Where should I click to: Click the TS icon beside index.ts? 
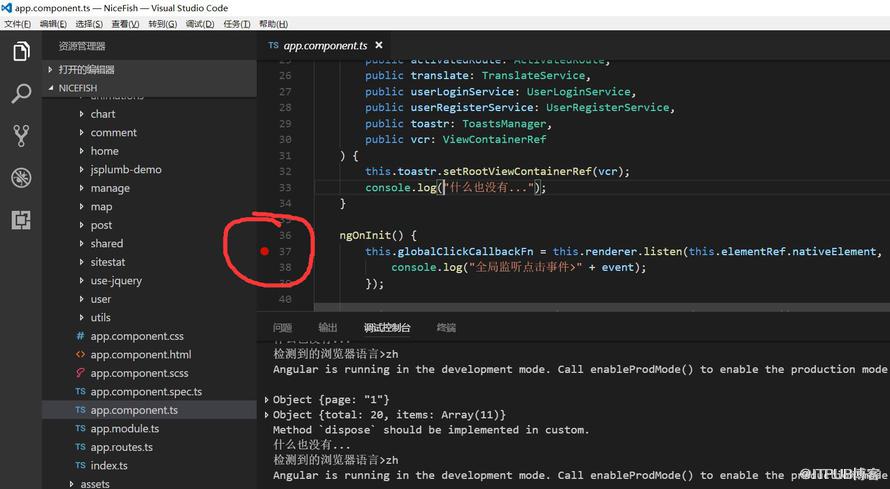click(81, 465)
